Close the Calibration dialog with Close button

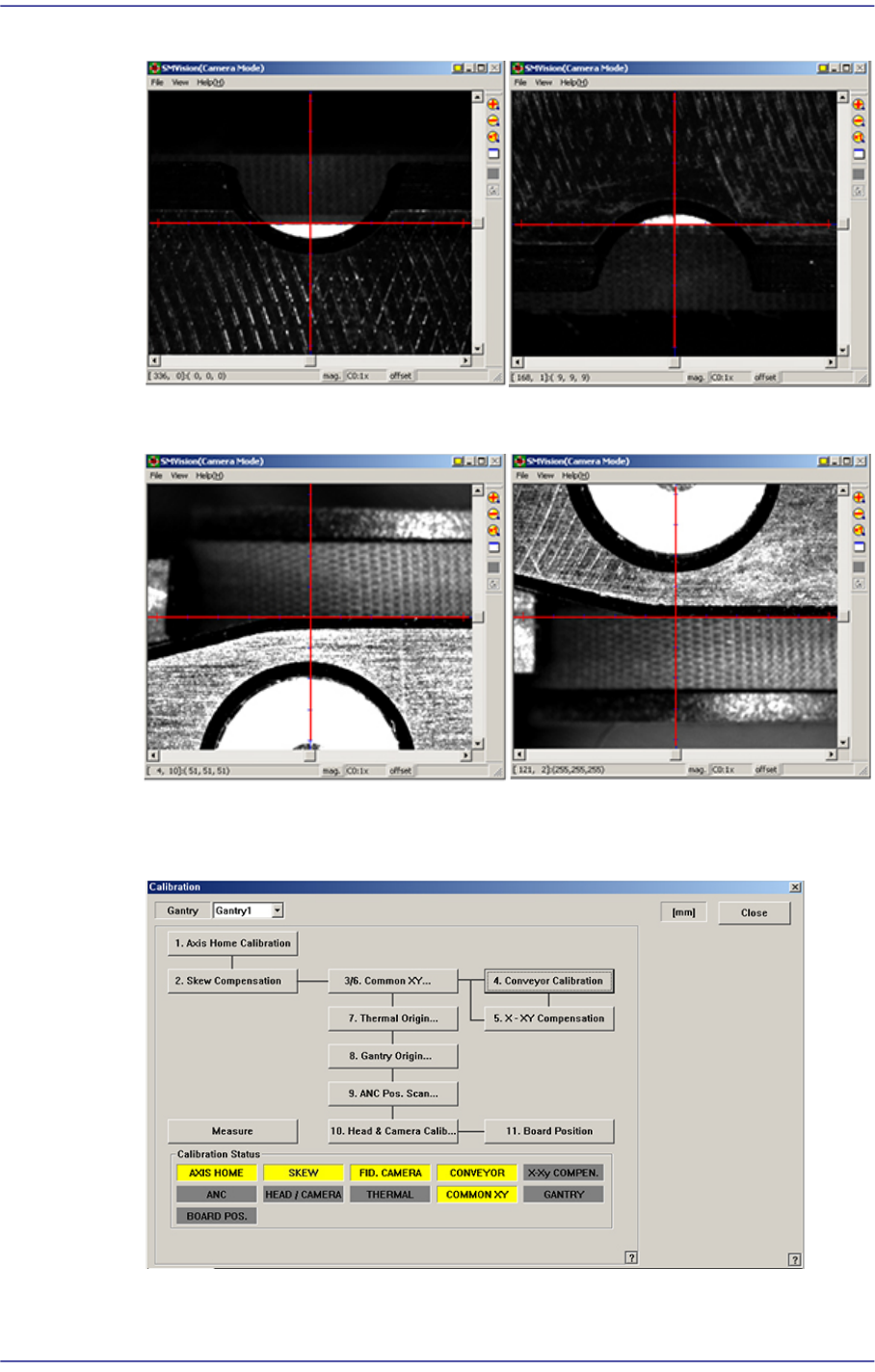point(754,912)
